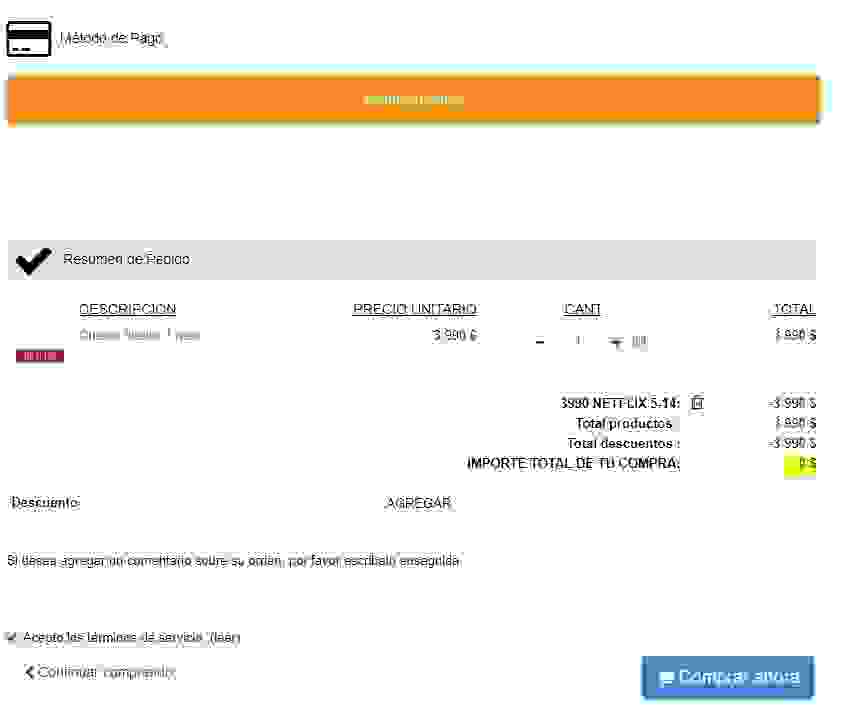Viewport: 842px width, 711px height.
Task: Click the product thumbnail image
Action: (40, 355)
